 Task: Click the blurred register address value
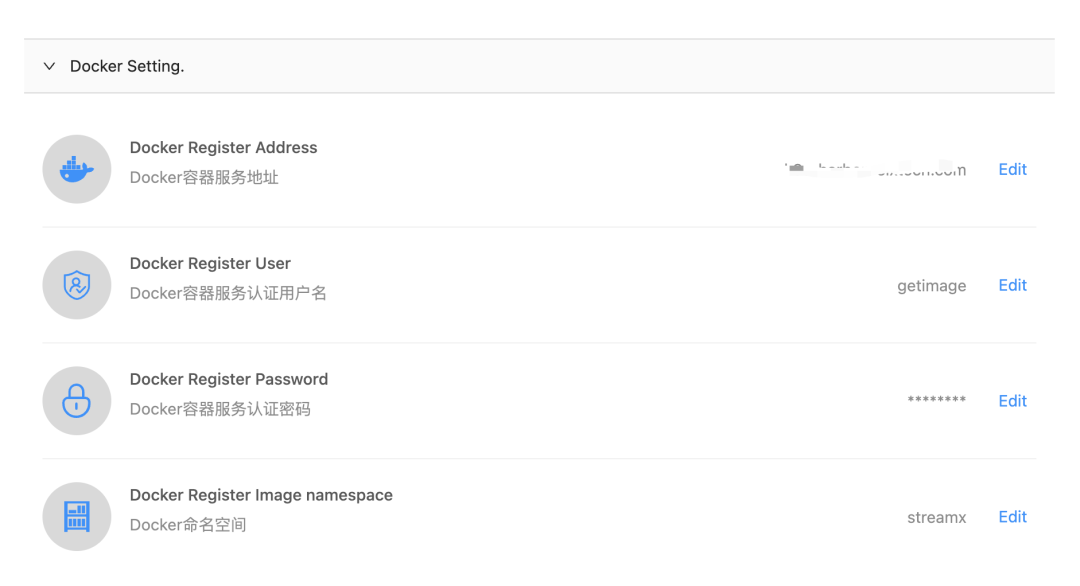point(876,169)
